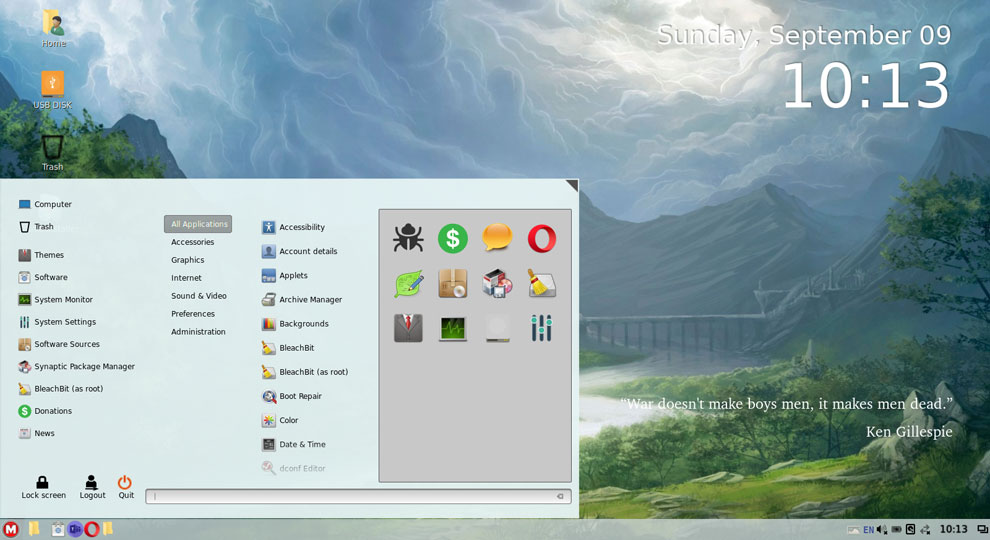The image size is (990, 540).
Task: Open the USB DISK desktop icon
Action: (x=52, y=90)
